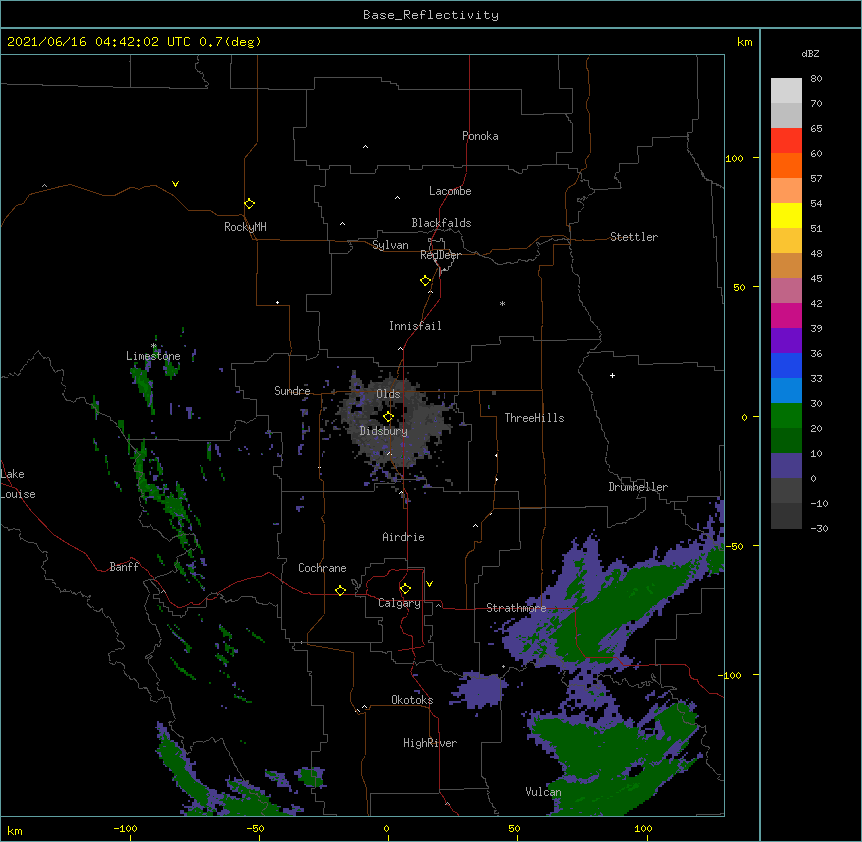Click the Blackfalds label
This screenshot has height=842, width=862.
pyautogui.click(x=441, y=223)
